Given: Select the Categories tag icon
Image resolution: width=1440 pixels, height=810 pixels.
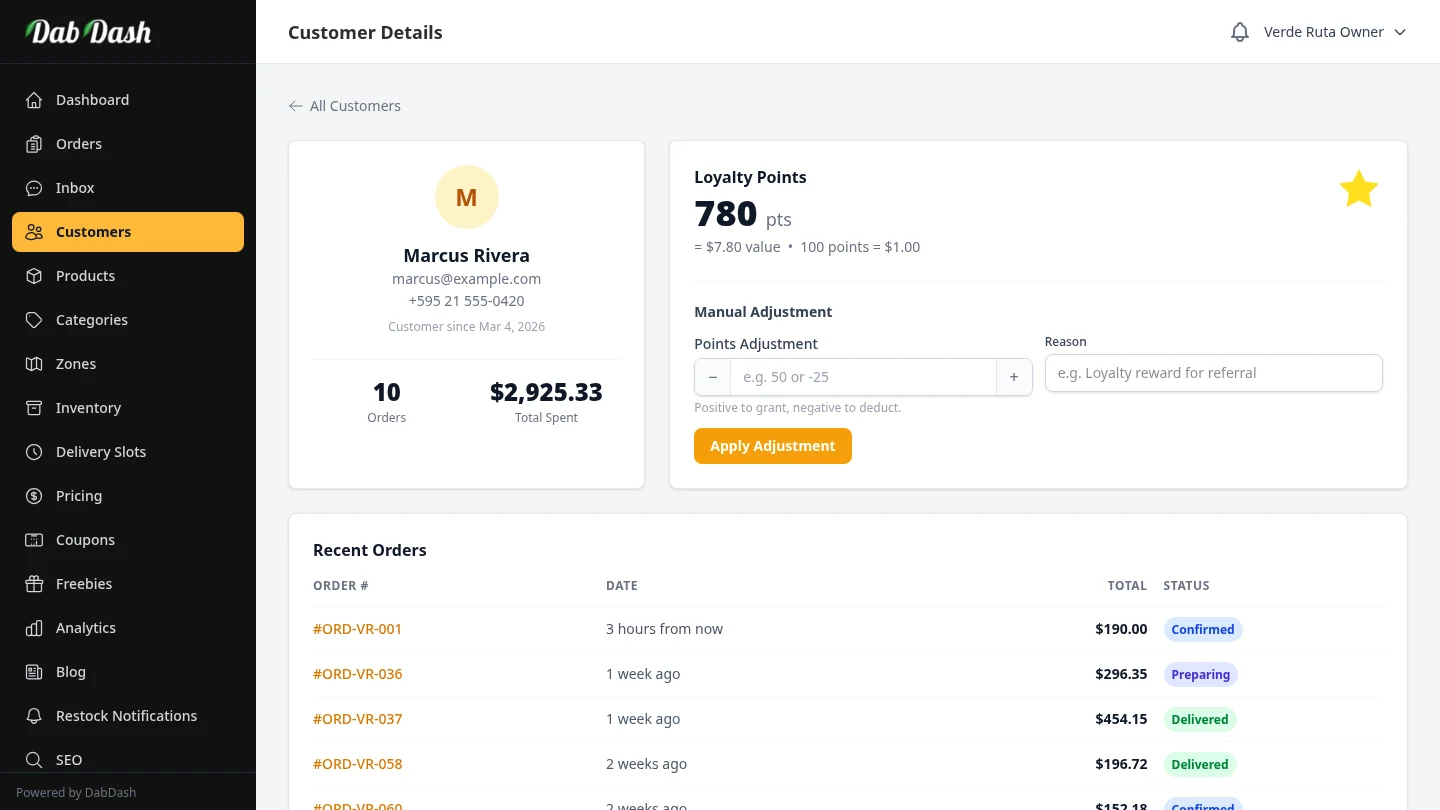Looking at the screenshot, I should [34, 320].
